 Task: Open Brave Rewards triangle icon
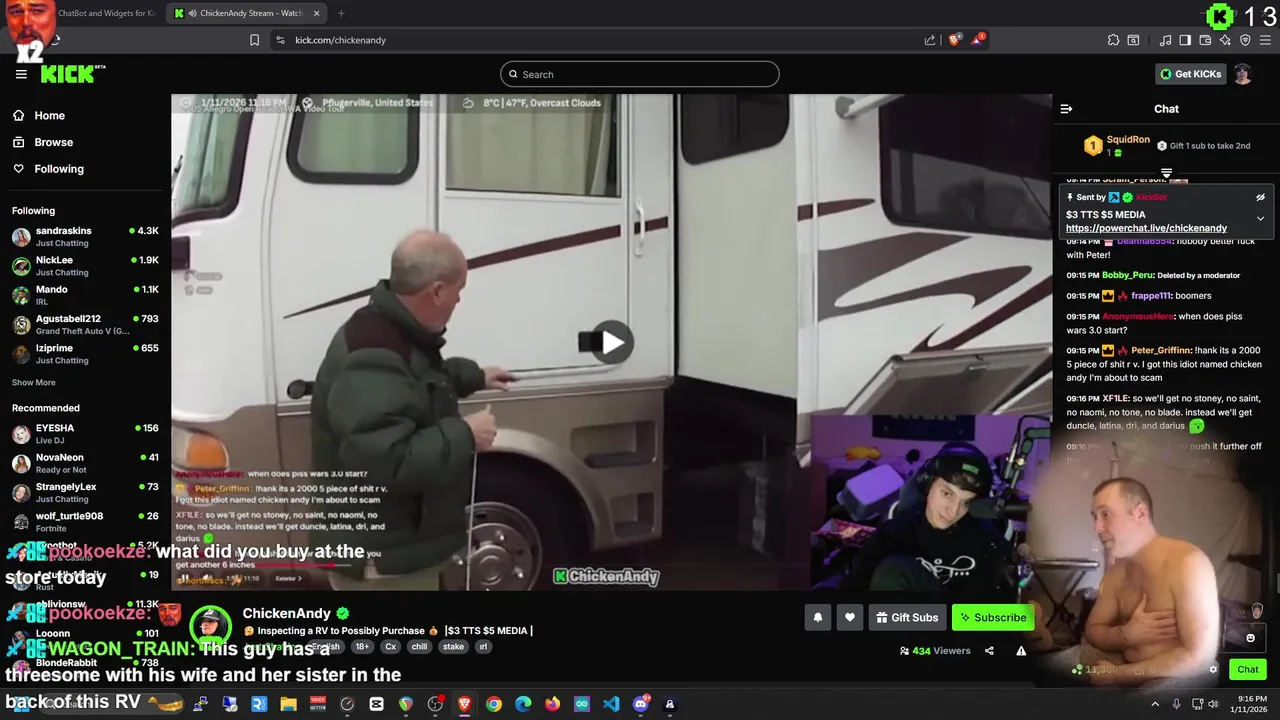(x=978, y=40)
